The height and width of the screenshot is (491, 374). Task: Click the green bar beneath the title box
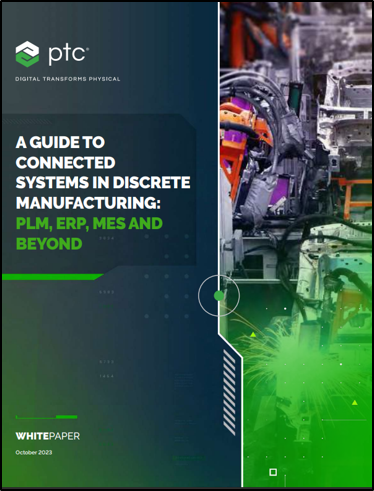pyautogui.click(x=53, y=277)
